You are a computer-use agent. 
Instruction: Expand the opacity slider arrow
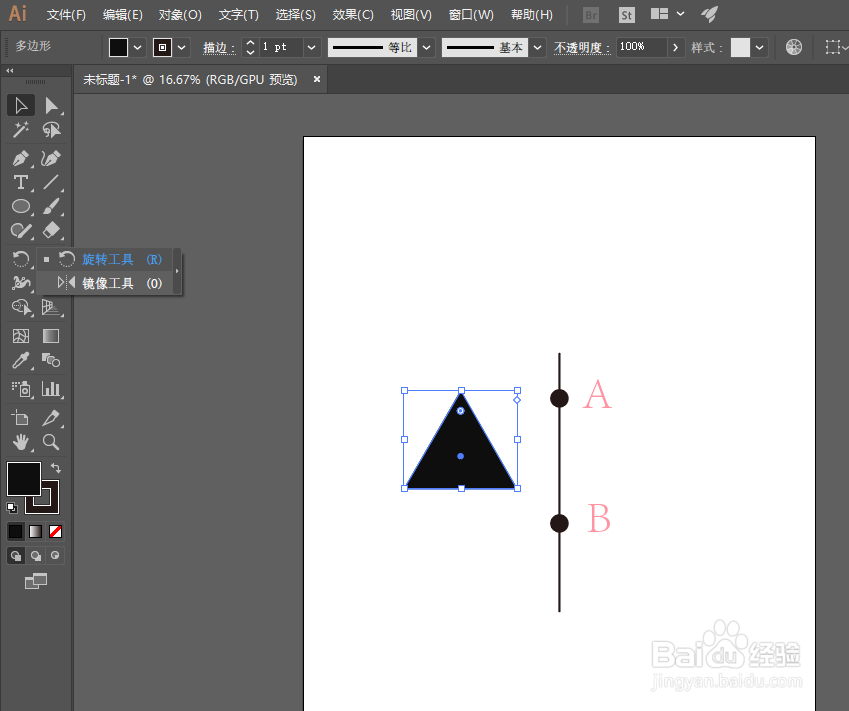point(675,48)
